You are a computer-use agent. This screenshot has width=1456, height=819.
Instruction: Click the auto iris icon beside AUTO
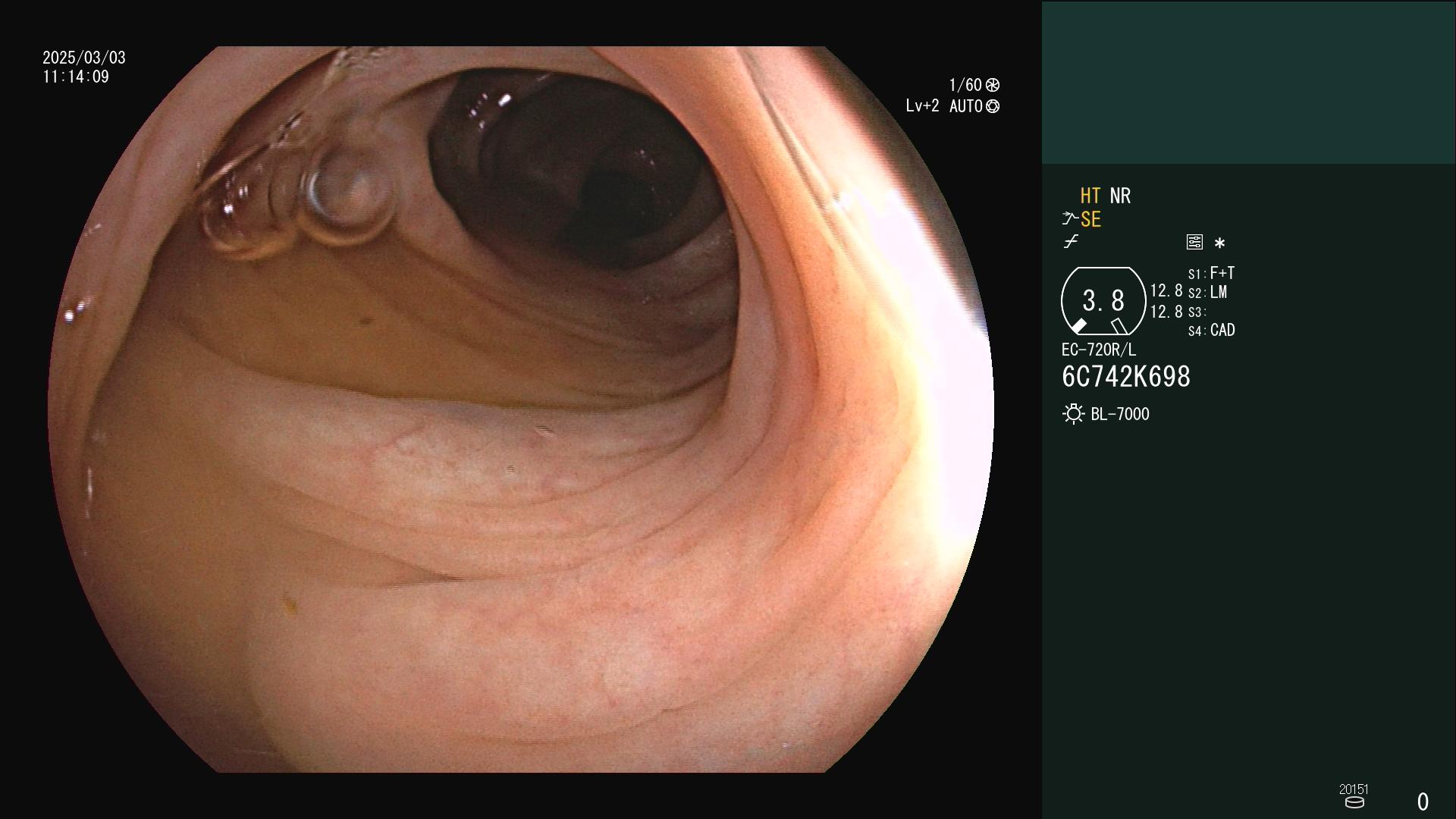(993, 107)
